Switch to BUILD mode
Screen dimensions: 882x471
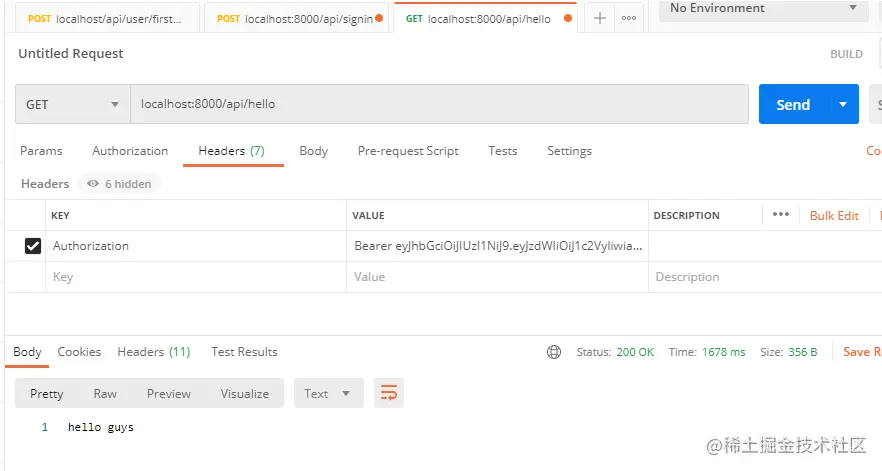coord(846,54)
